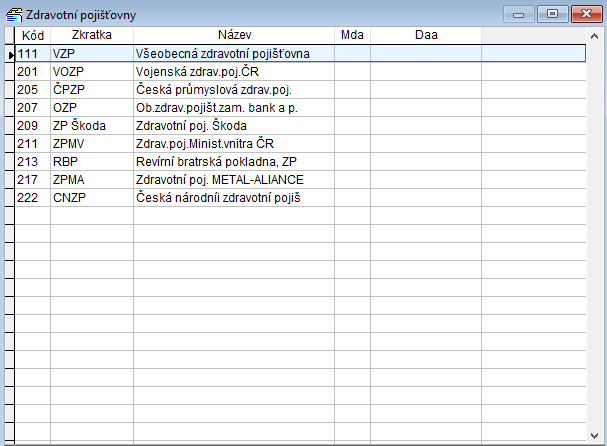Select Zdravotní poj. METAL-ALIANCE name cell
607x446 pixels.
[234, 180]
